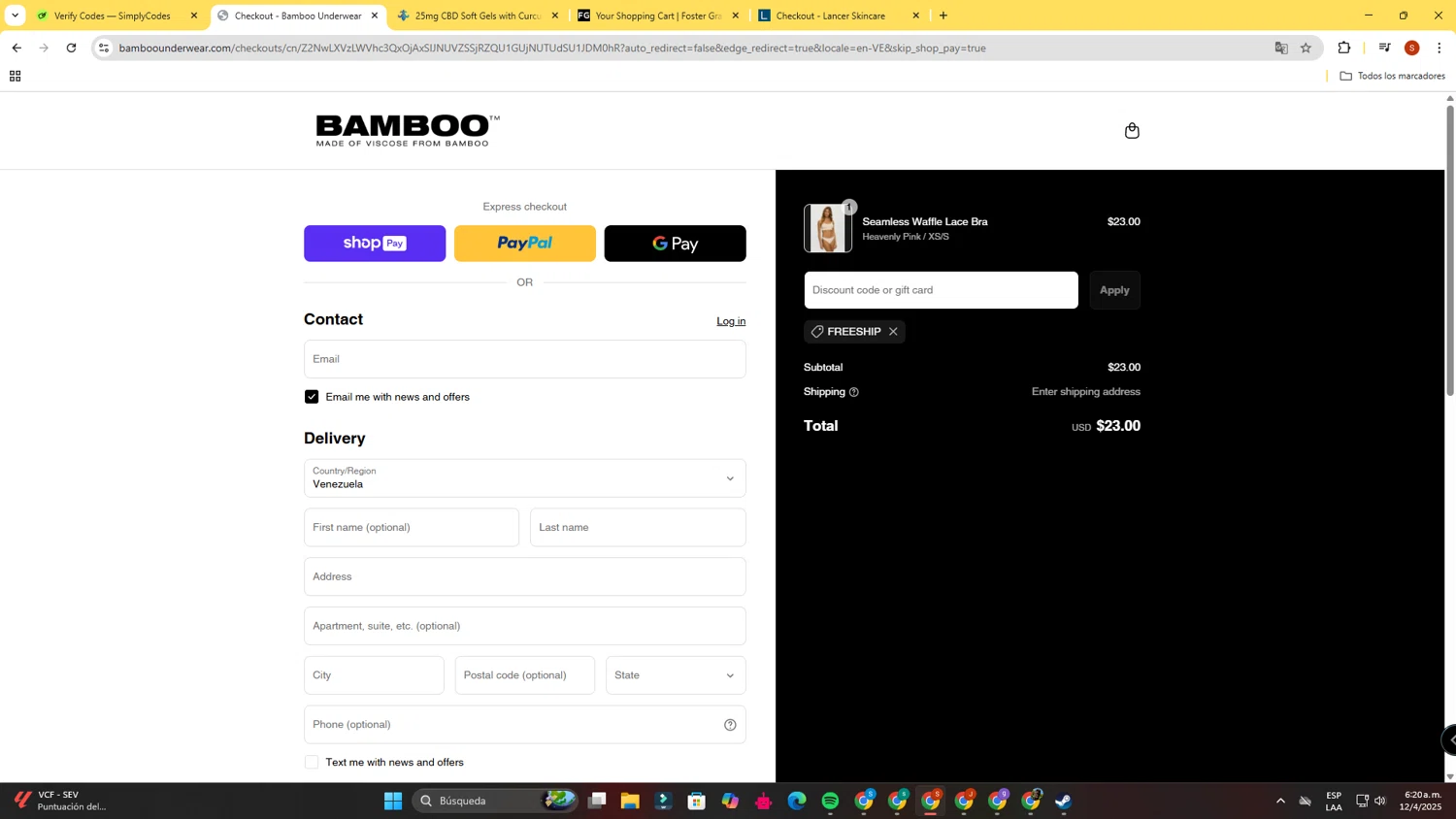Check Text me with news and offers

[312, 763]
